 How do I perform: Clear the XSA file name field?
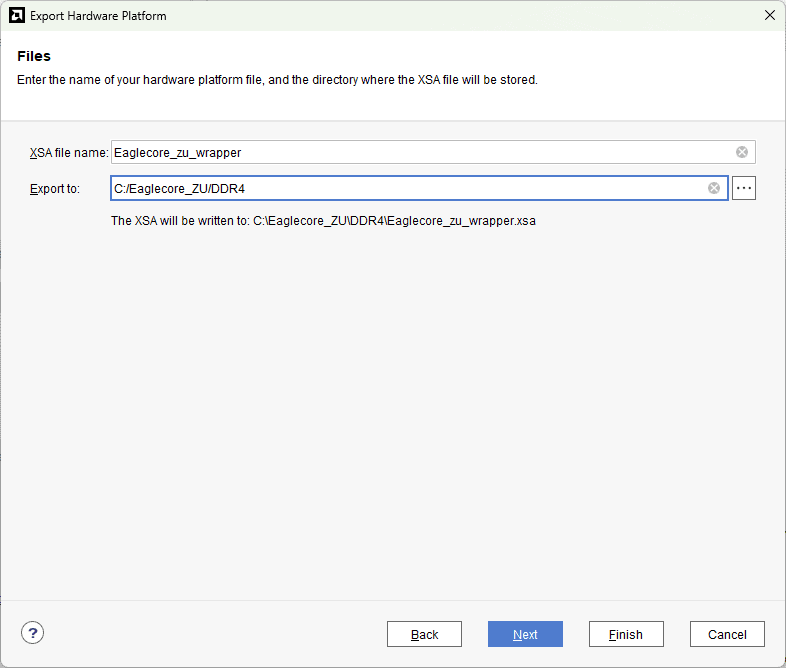tap(742, 152)
